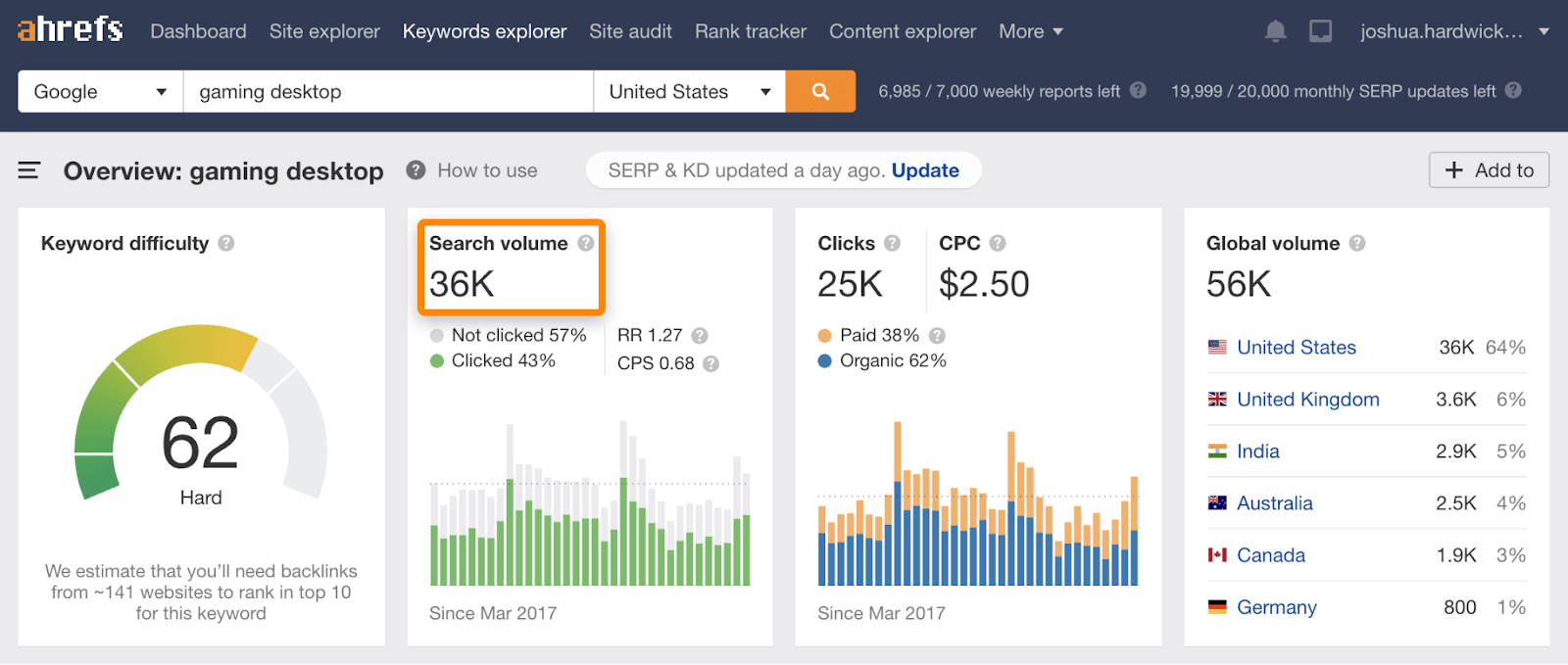The width and height of the screenshot is (1568, 665).
Task: Click the Add to button
Action: pyautogui.click(x=1489, y=169)
